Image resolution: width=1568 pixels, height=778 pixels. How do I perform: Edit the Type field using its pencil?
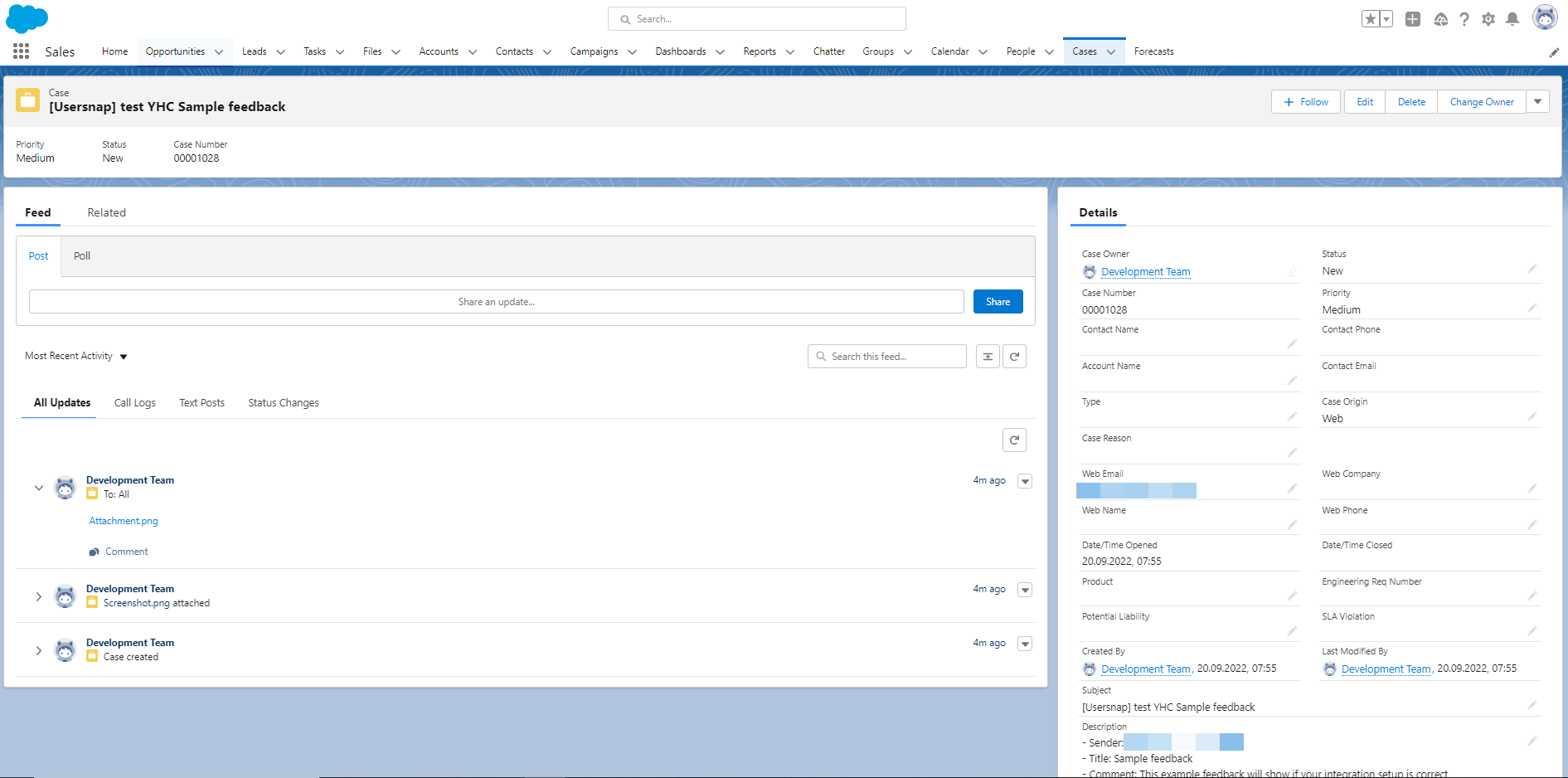click(1292, 416)
